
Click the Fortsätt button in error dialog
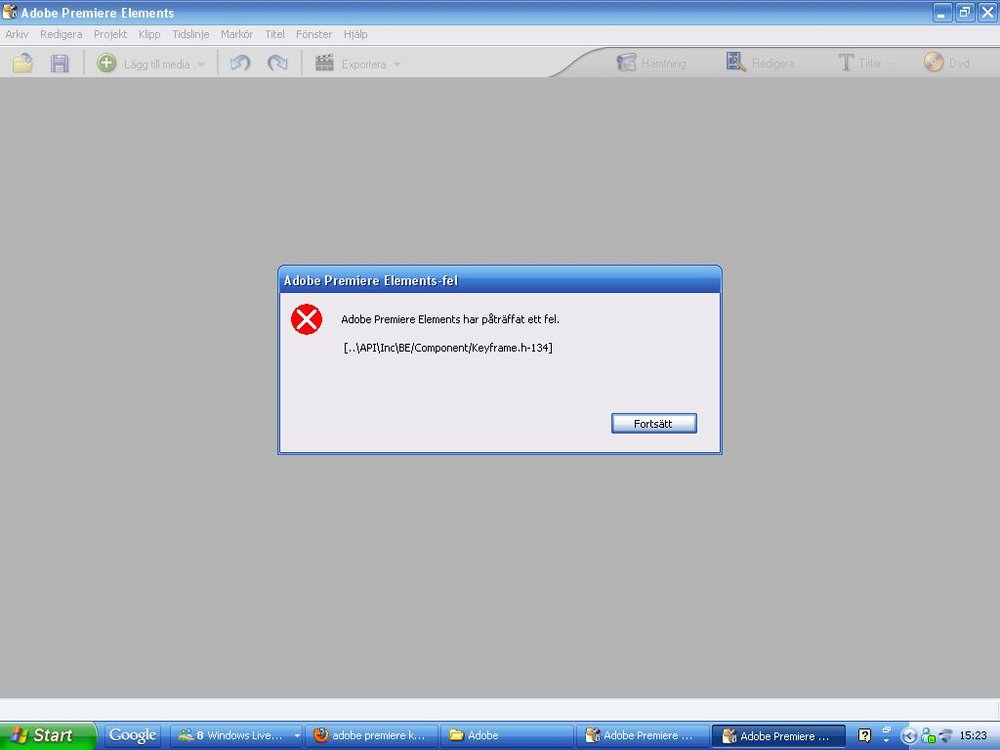(653, 424)
